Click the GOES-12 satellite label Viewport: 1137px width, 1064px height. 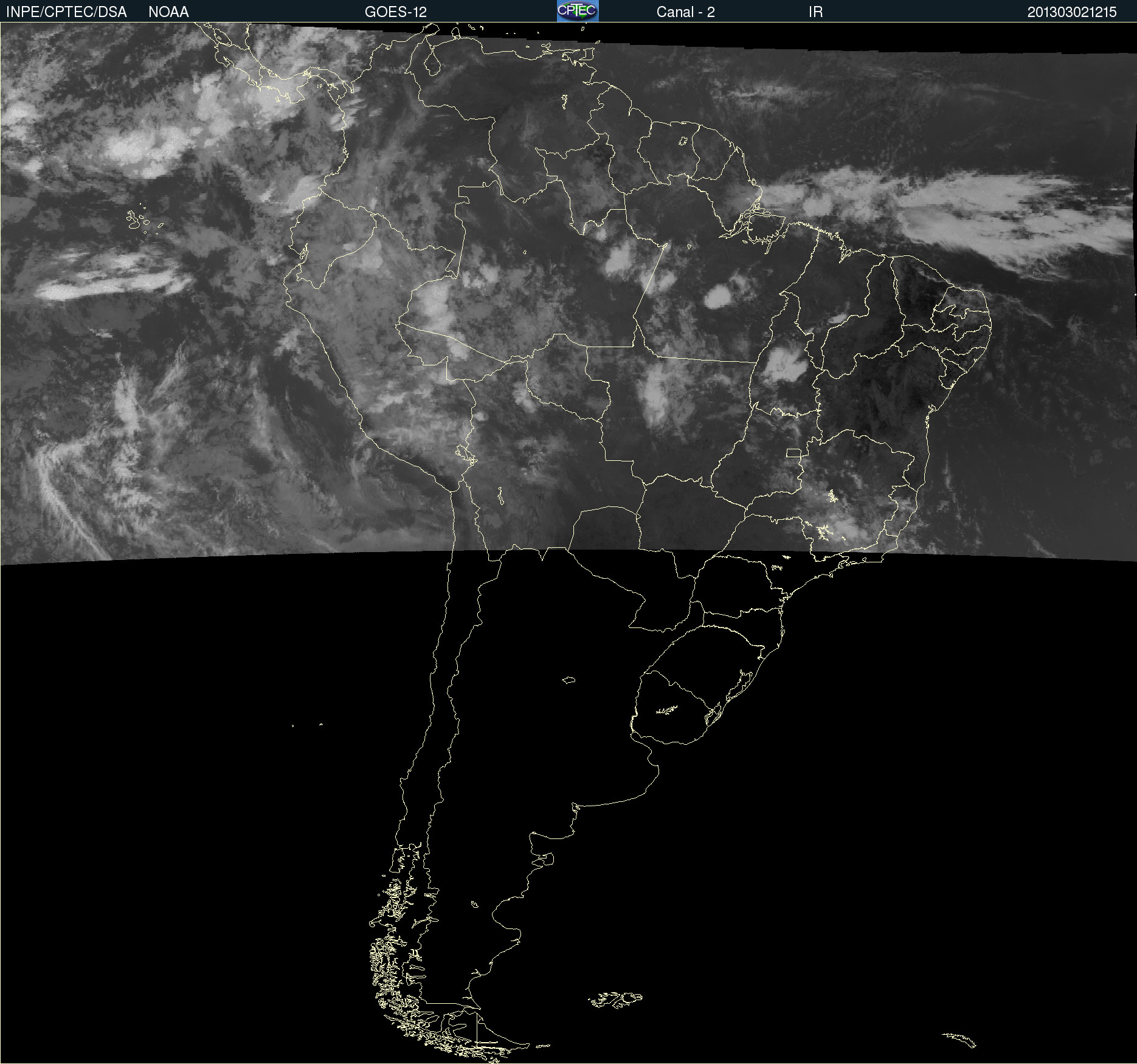point(396,12)
